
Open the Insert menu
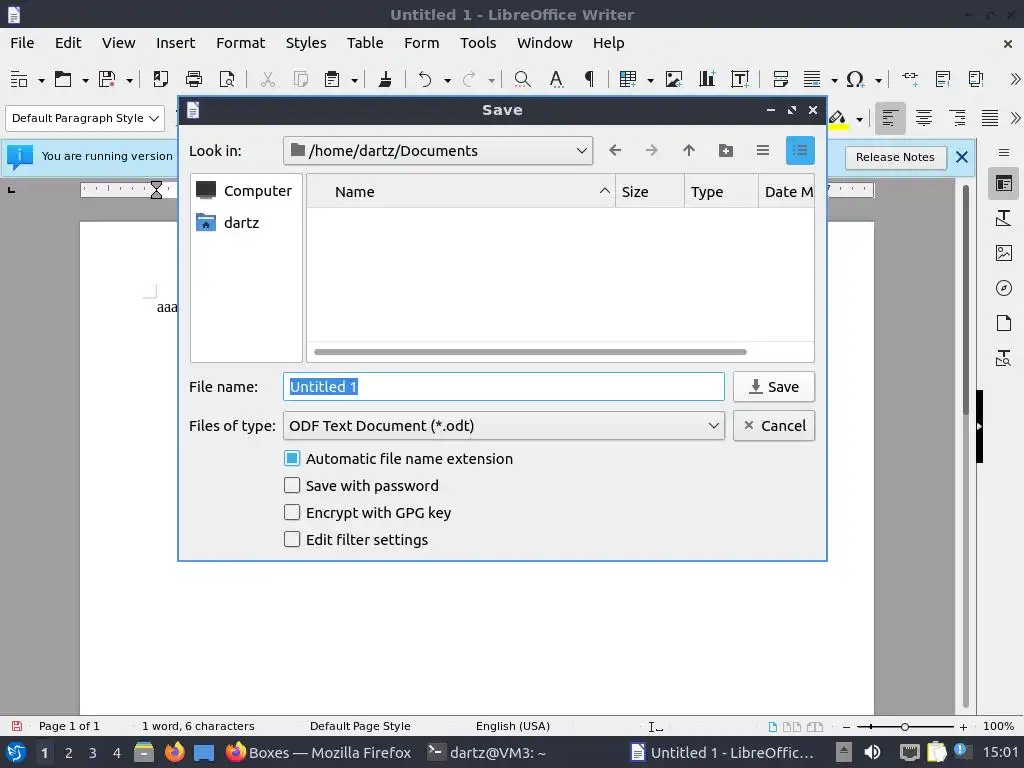pos(175,43)
